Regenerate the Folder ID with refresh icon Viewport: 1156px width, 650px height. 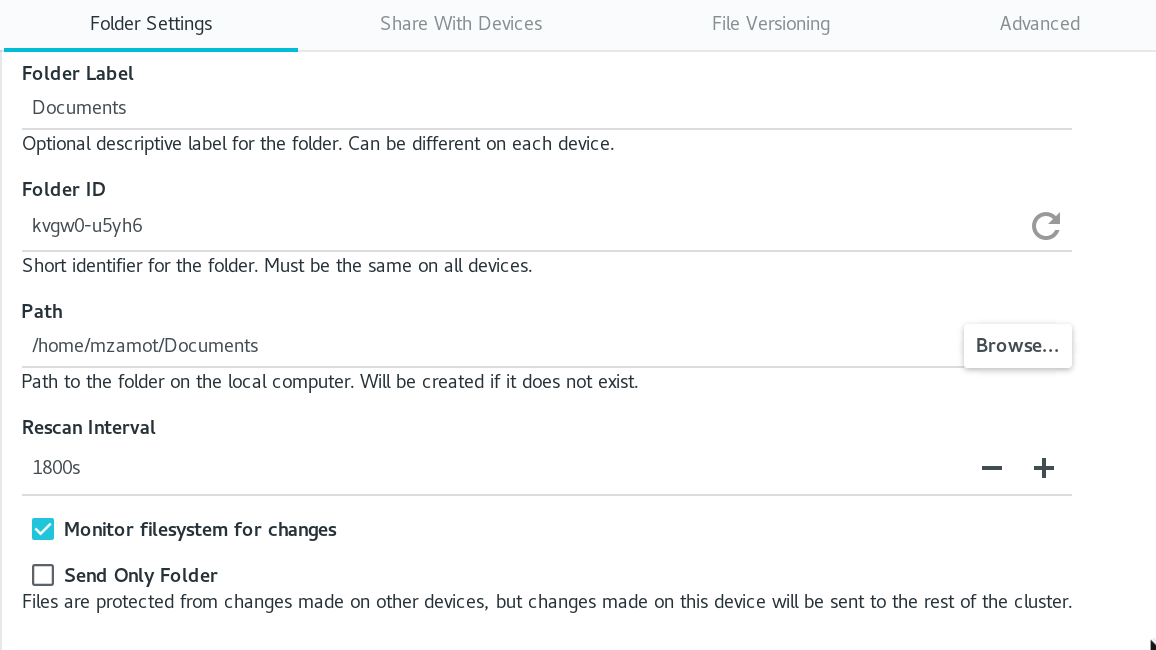(1046, 226)
